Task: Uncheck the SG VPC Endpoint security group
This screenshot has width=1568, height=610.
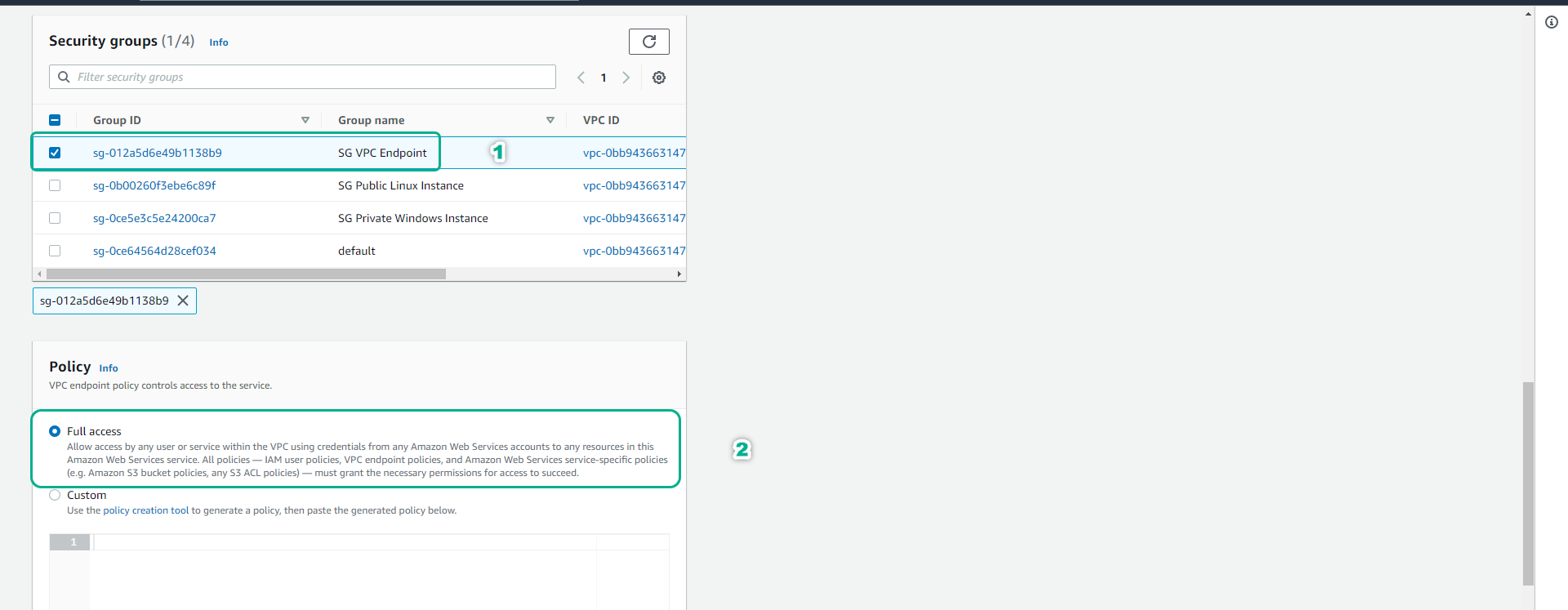Action: click(x=55, y=153)
